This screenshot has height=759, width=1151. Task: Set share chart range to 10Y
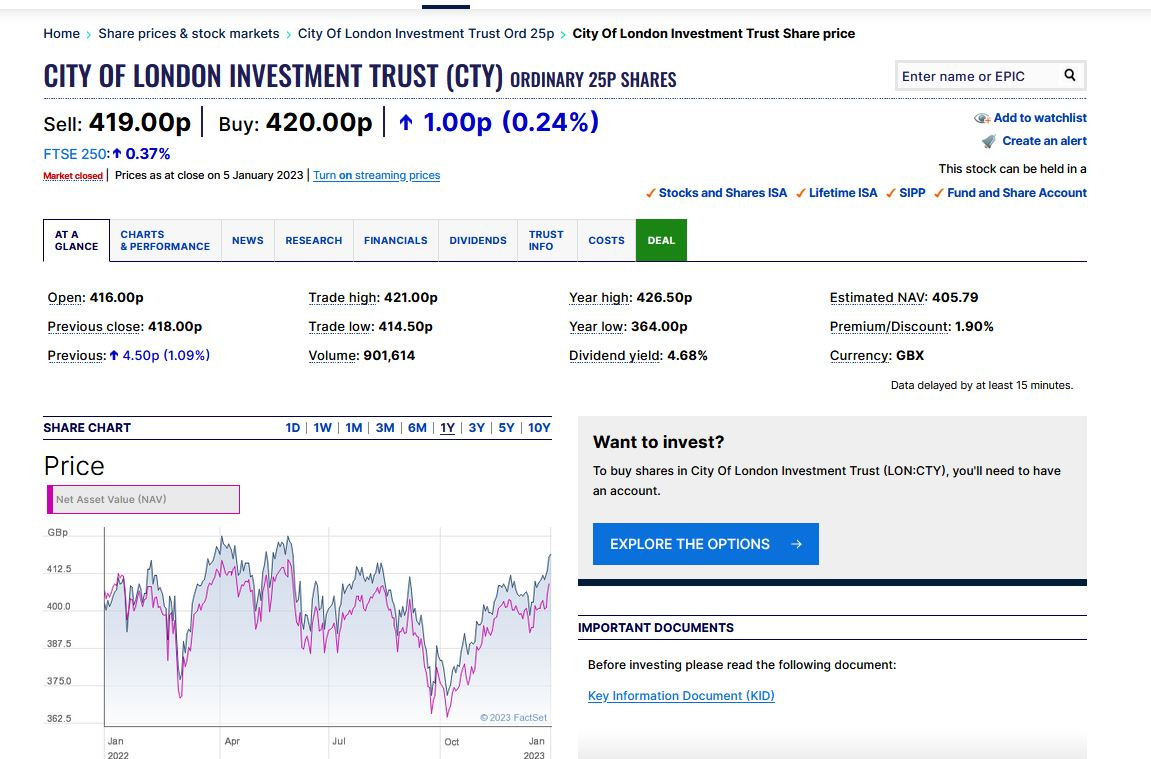pos(540,428)
